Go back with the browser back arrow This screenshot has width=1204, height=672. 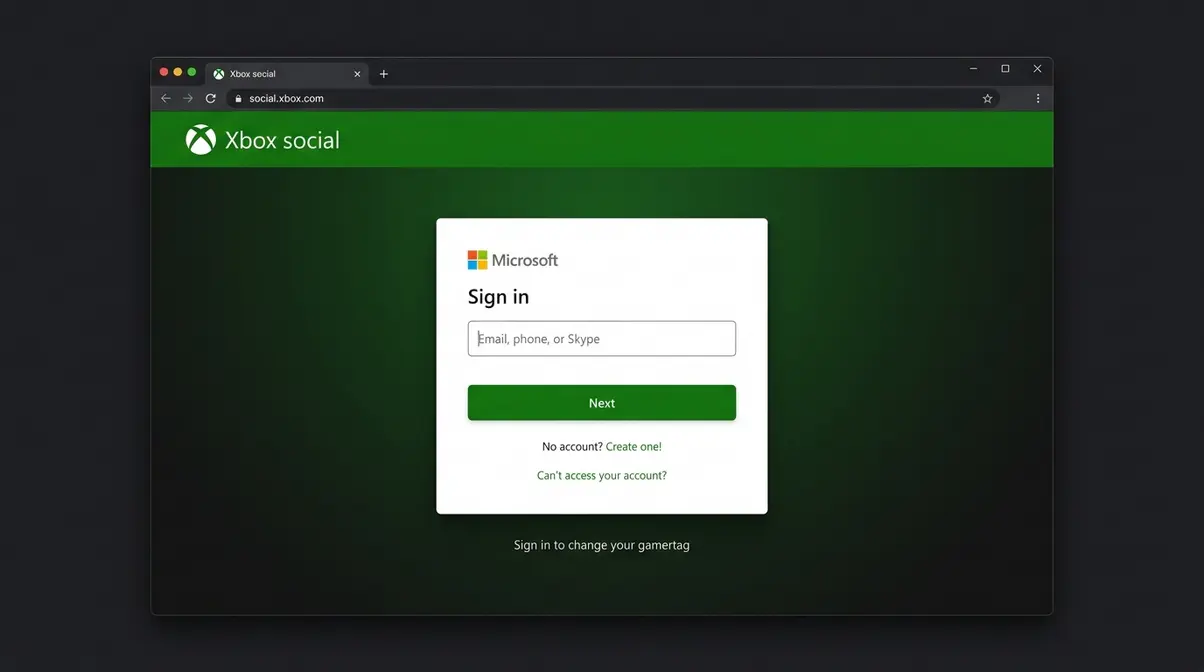(x=166, y=98)
